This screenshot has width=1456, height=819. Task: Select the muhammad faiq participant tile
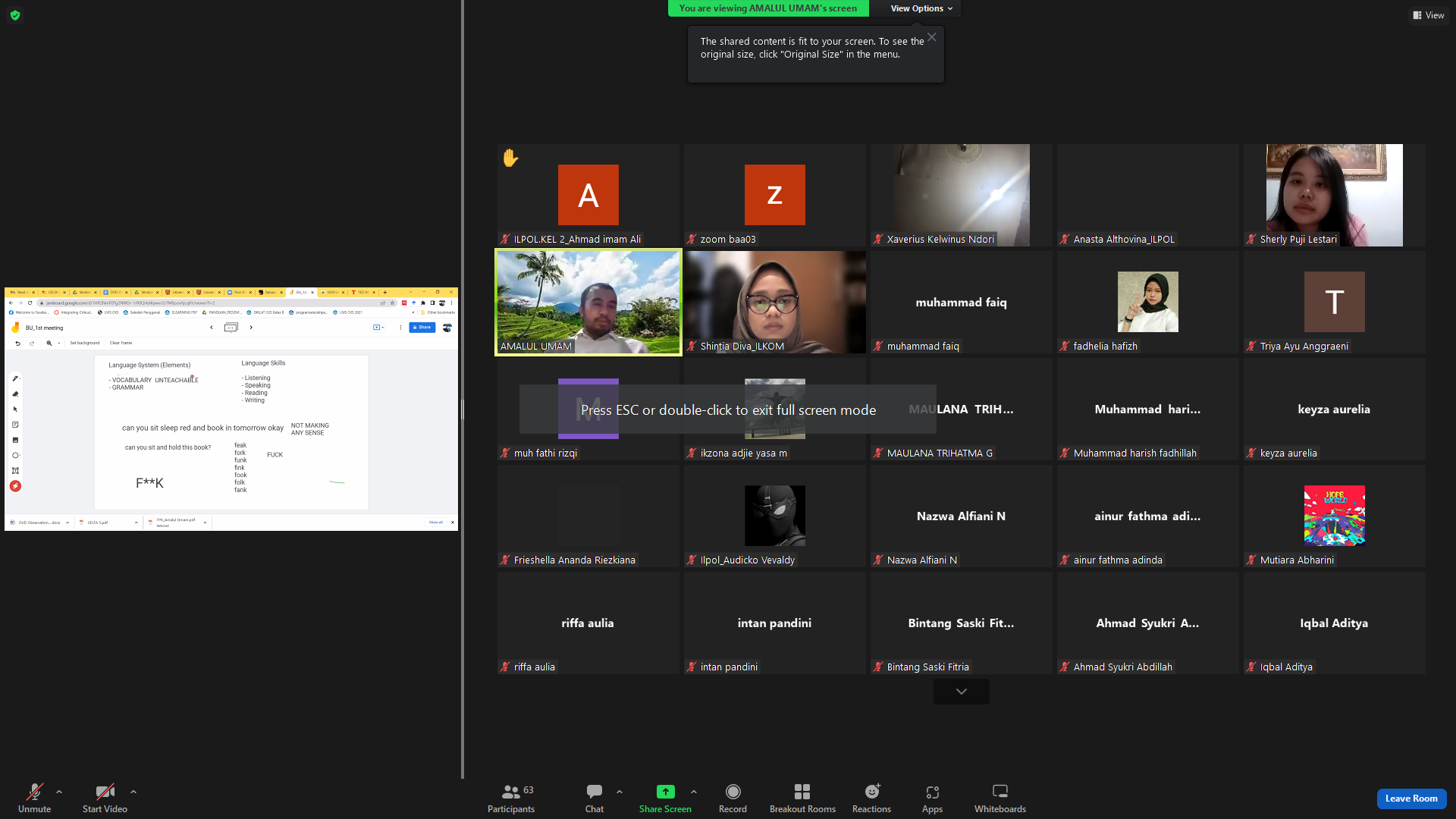[962, 302]
